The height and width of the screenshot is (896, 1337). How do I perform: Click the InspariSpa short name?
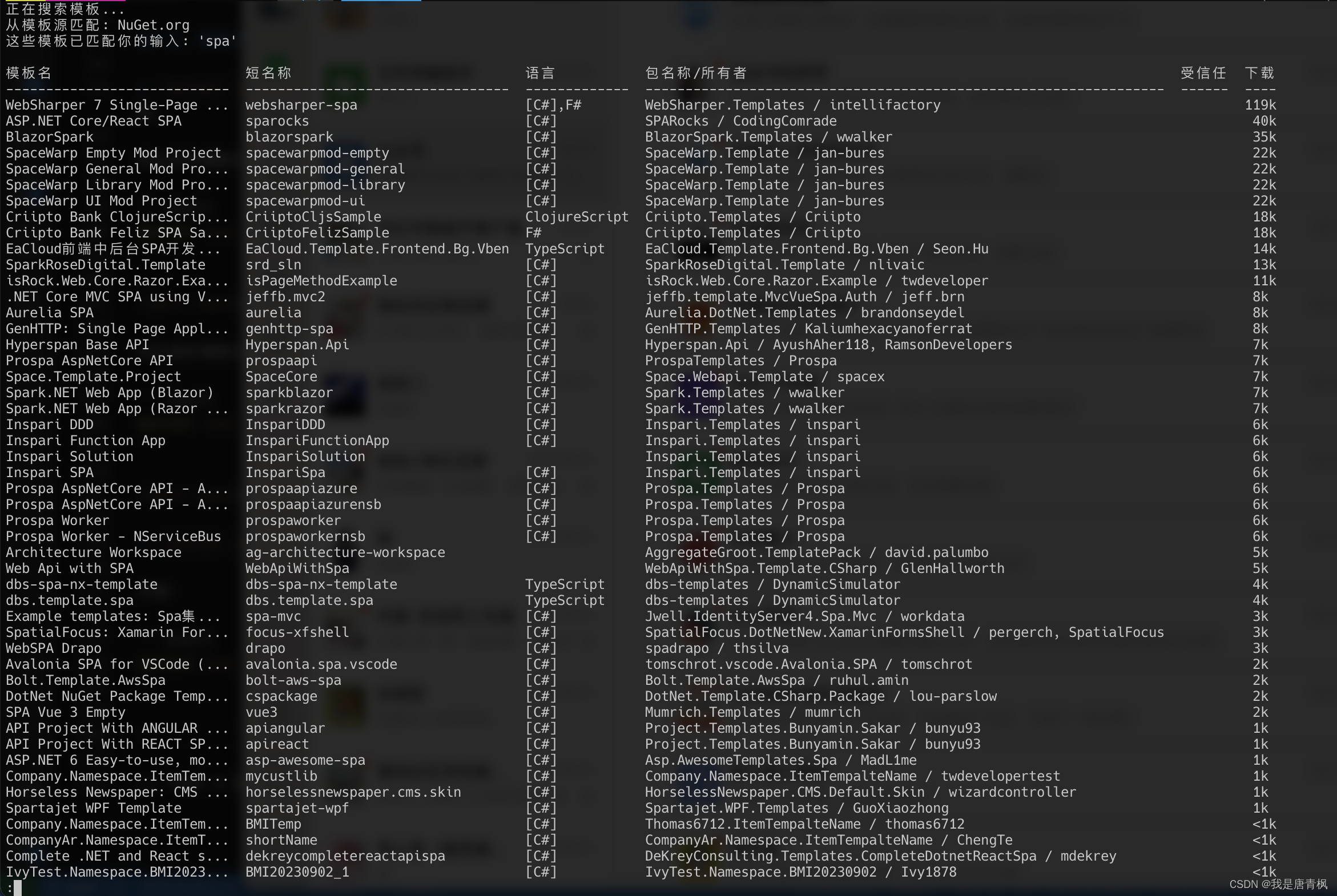tap(285, 473)
